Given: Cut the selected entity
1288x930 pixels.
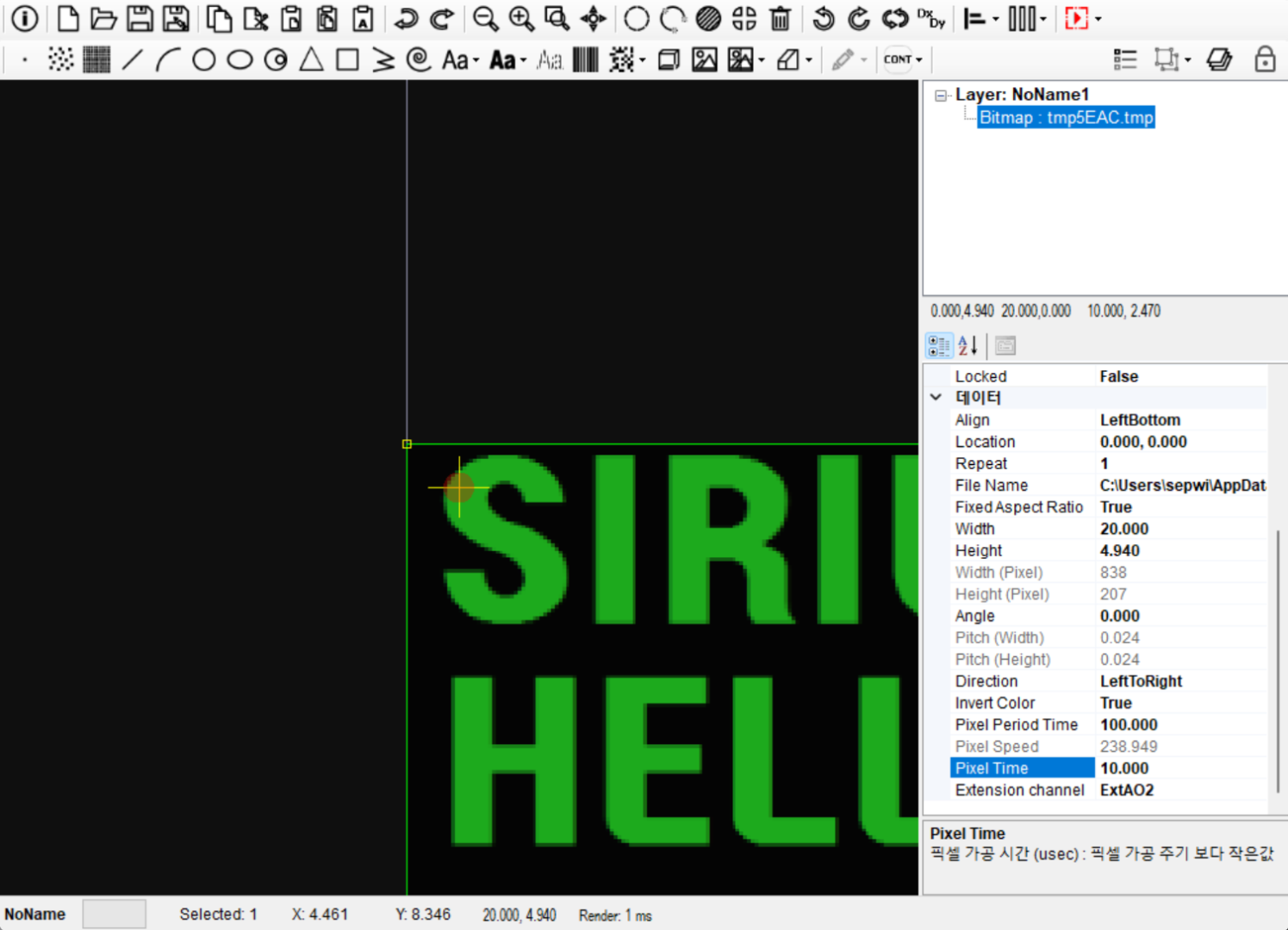Looking at the screenshot, I should tap(255, 18).
